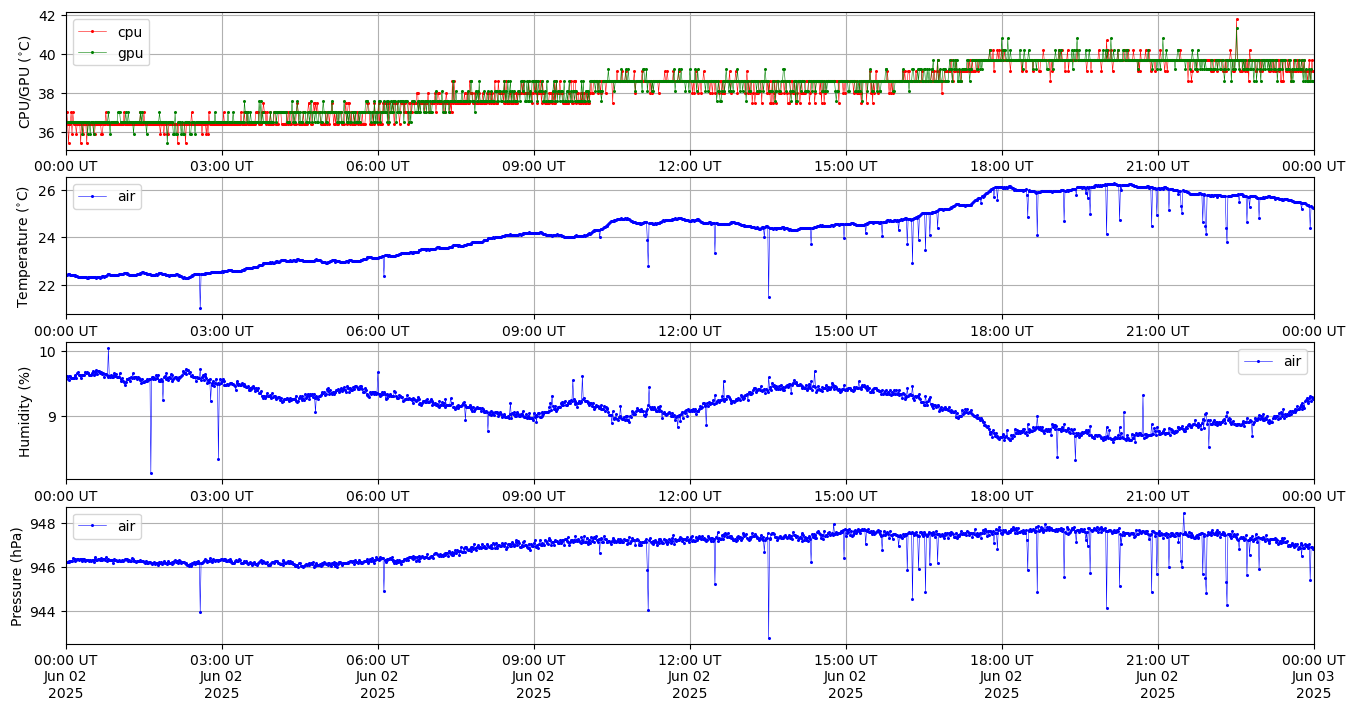This screenshot has height=710, width=1355.
Task: Click the cpu legend entry
Action: (x=111, y=32)
